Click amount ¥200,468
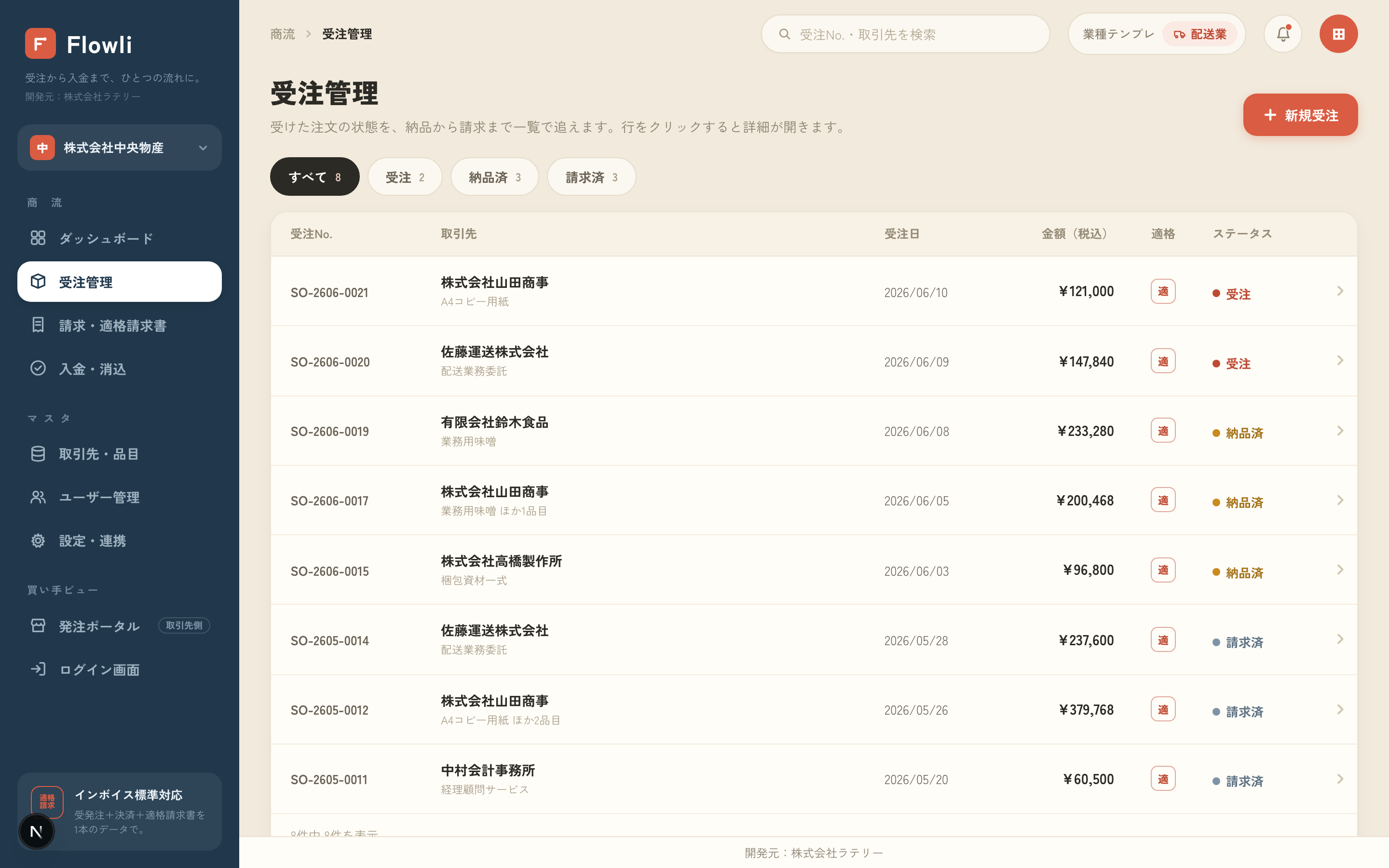1389x868 pixels. click(1085, 501)
